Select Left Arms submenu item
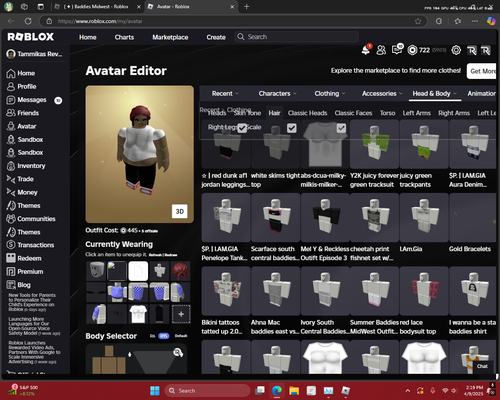 417,113
